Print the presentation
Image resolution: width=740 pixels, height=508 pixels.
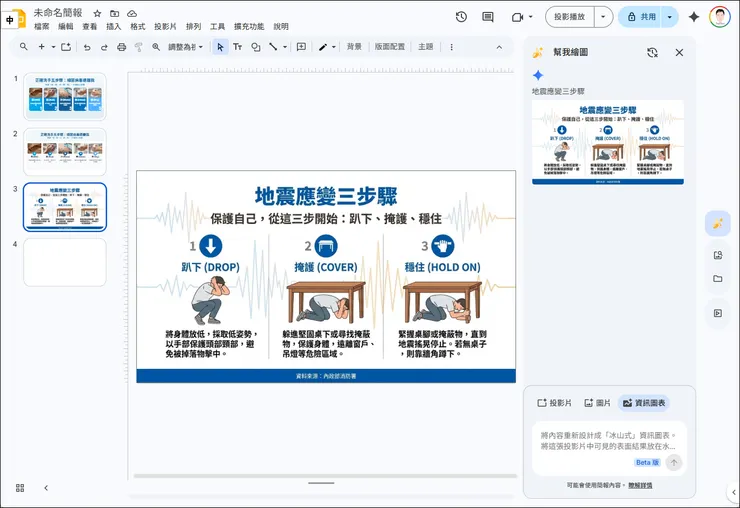121,47
